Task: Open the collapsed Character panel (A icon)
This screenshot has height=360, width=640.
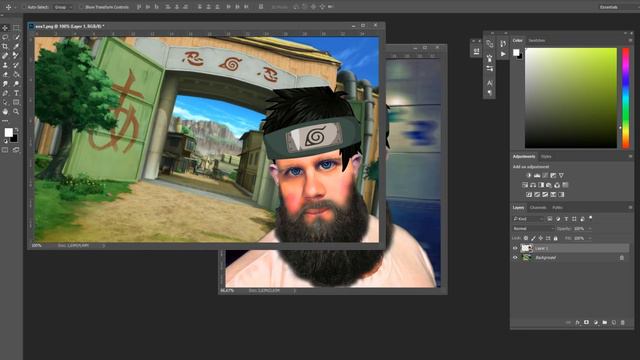Action: pyautogui.click(x=489, y=83)
